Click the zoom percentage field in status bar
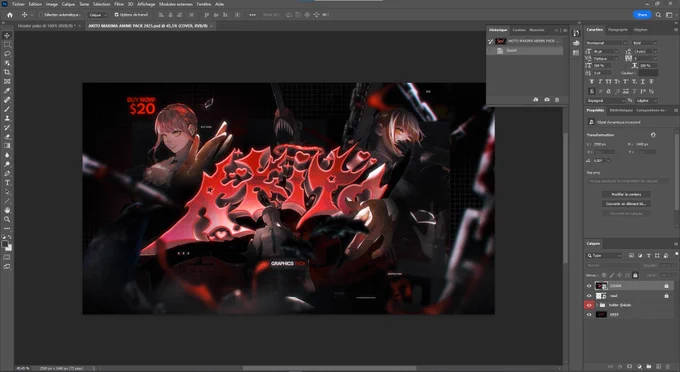Image resolution: width=680 pixels, height=372 pixels. (23, 368)
